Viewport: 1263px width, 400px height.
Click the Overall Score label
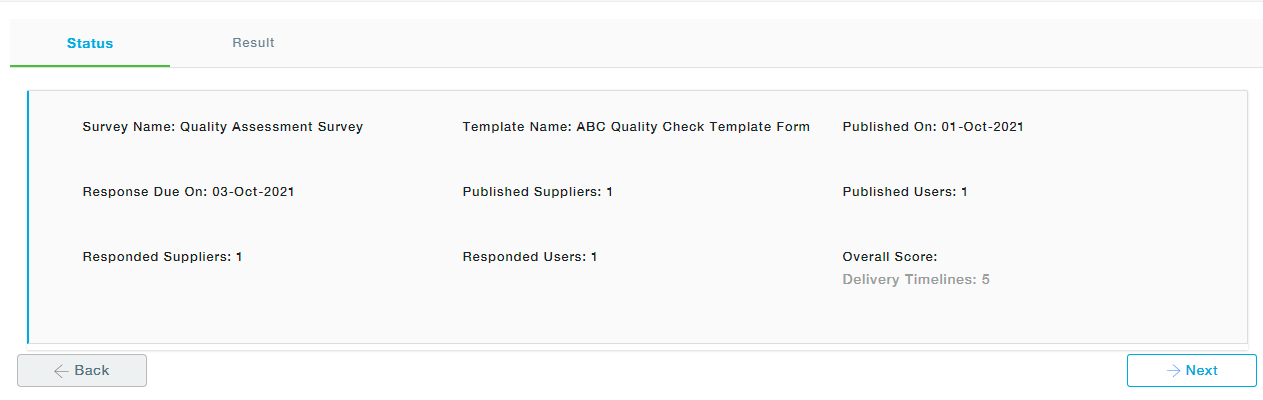click(x=889, y=257)
